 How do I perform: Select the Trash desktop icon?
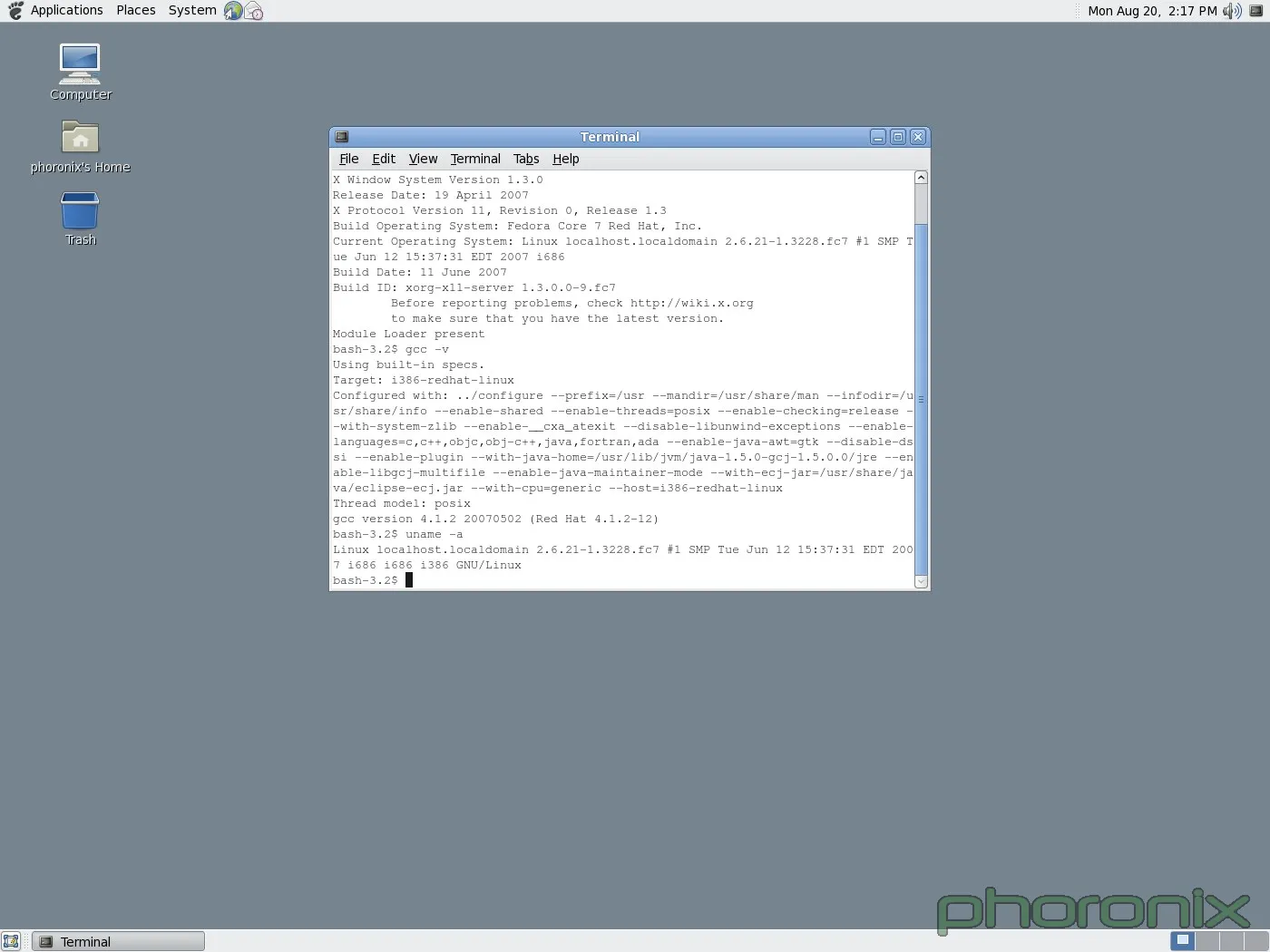[80, 219]
